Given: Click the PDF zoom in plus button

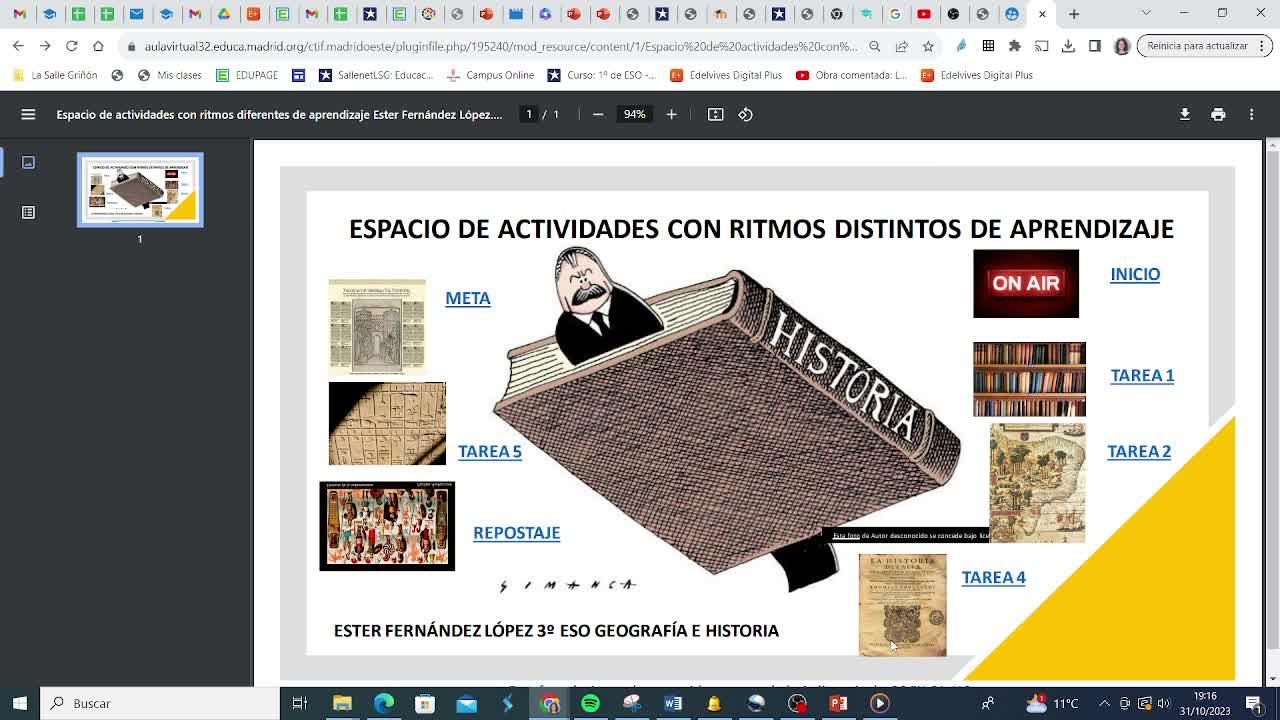Looking at the screenshot, I should click(x=671, y=114).
